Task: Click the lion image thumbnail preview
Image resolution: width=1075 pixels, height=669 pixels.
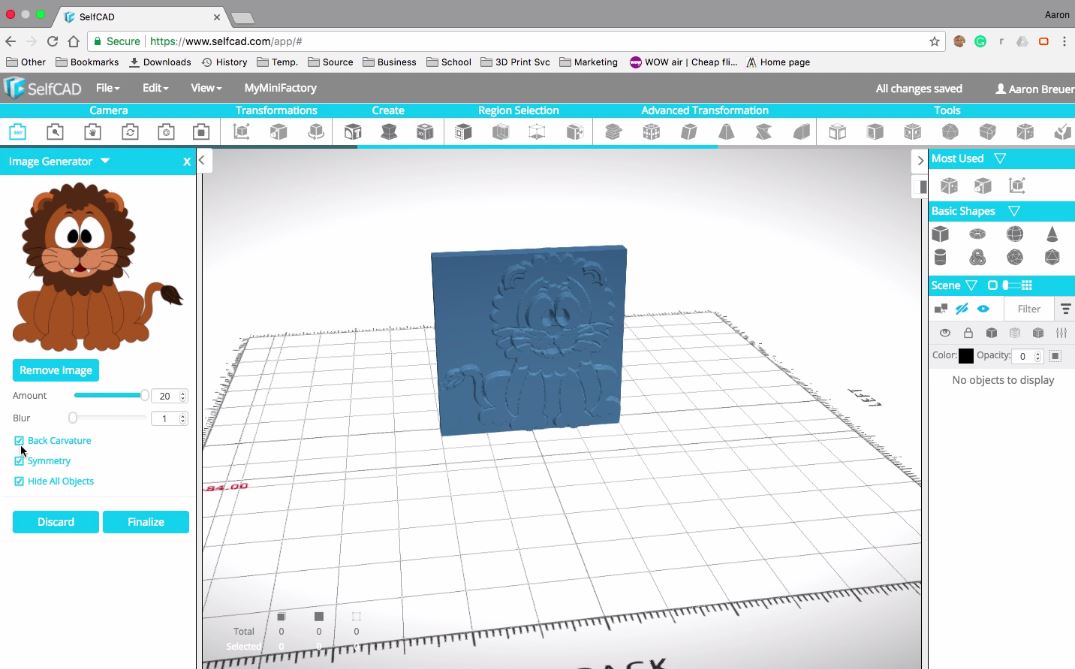Action: [97, 267]
